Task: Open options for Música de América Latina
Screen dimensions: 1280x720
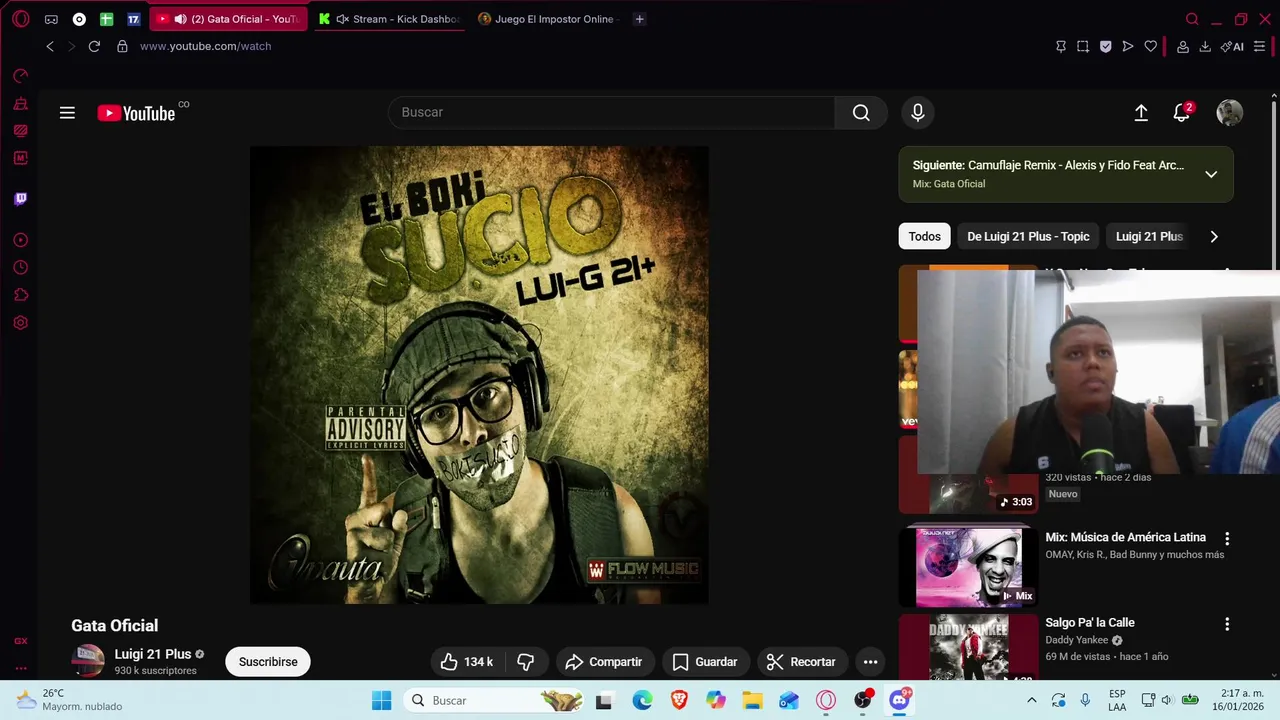Action: (x=1227, y=538)
